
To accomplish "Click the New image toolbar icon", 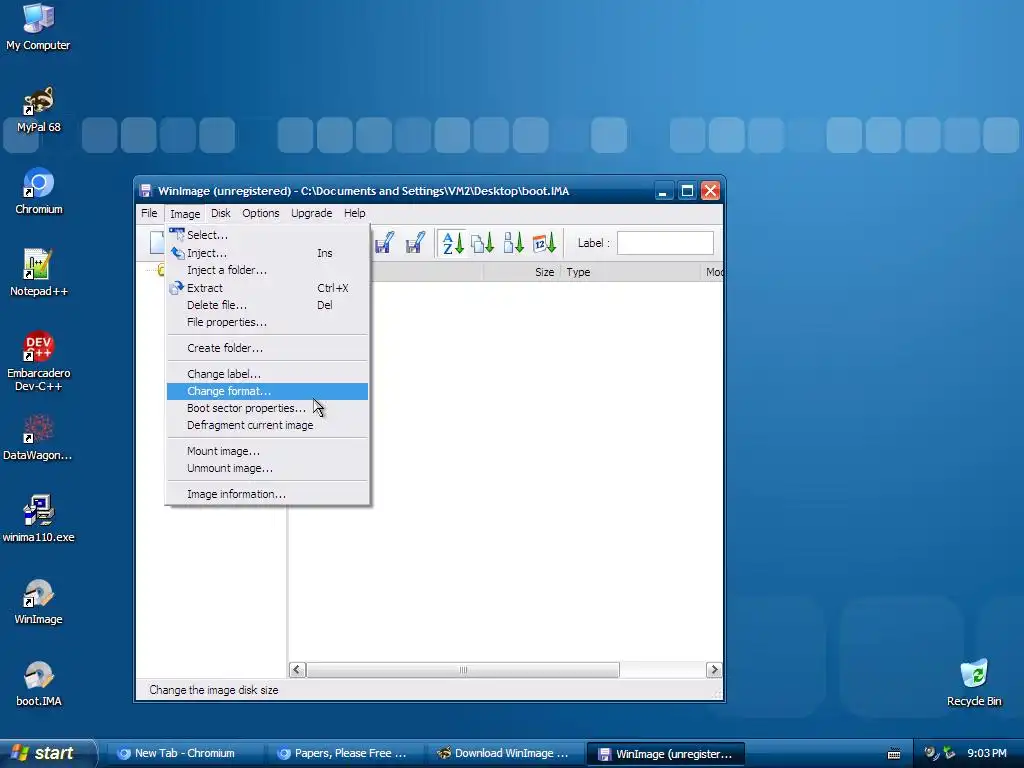I will 157,242.
